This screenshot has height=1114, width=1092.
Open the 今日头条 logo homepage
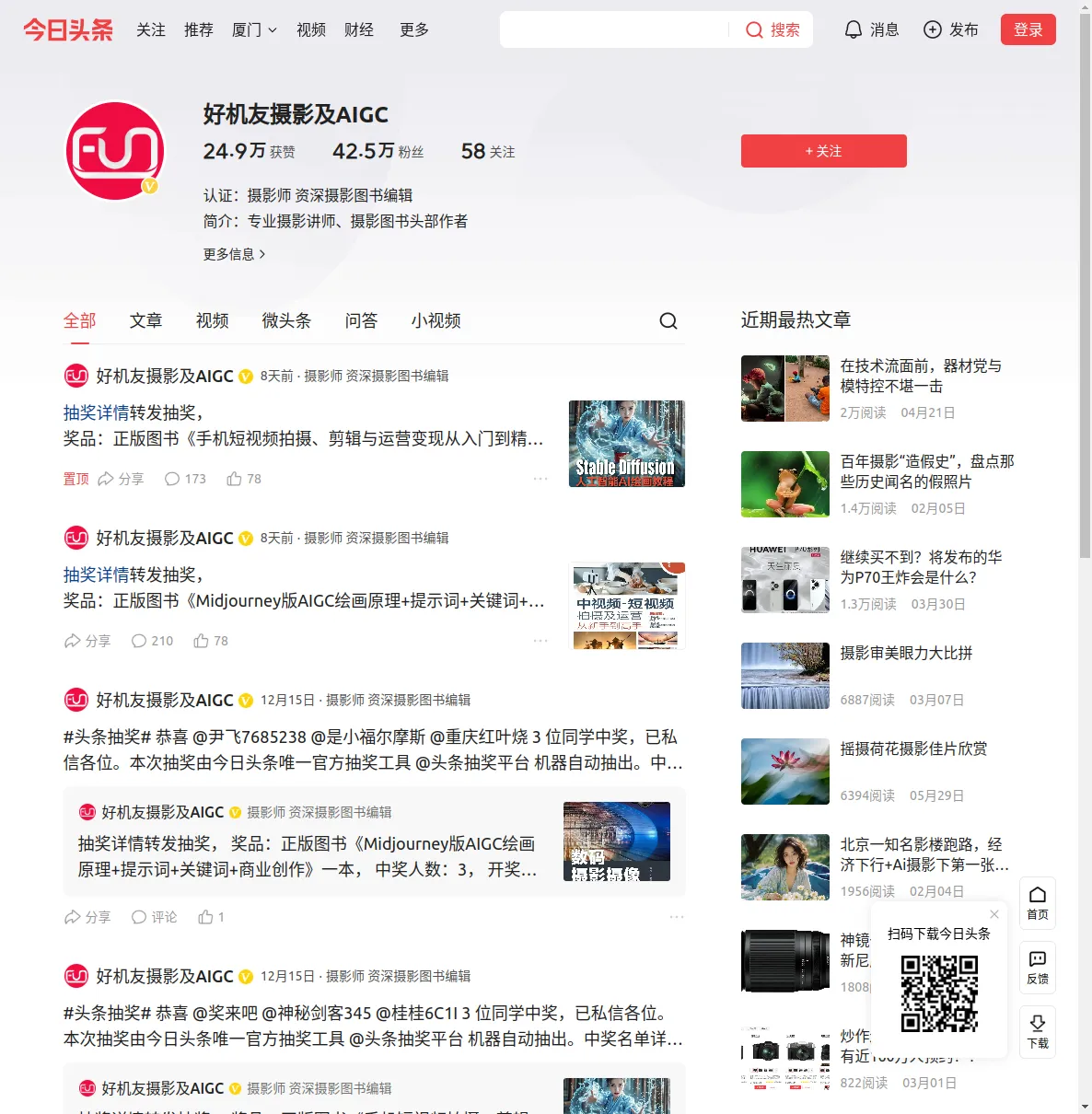68,29
